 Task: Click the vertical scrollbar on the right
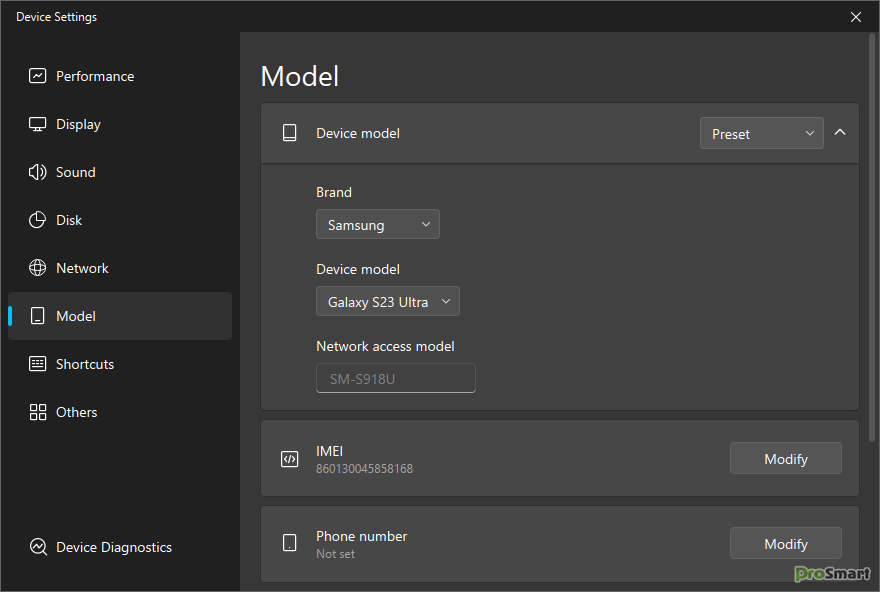click(x=872, y=240)
